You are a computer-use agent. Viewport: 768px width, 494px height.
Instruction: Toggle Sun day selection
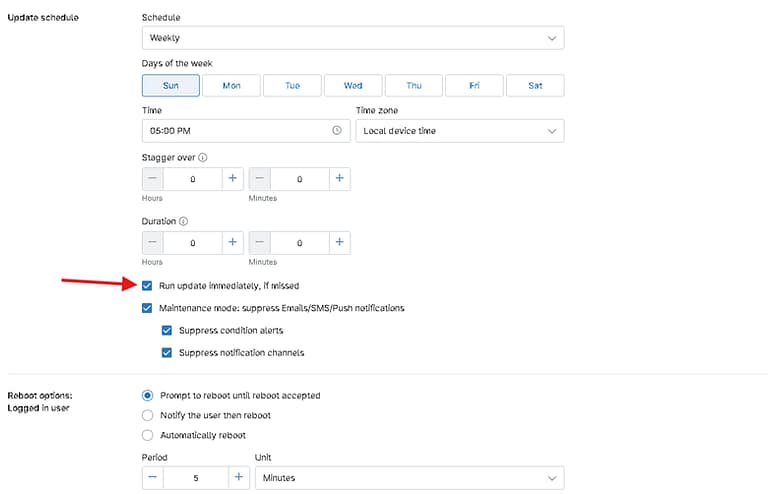pyautogui.click(x=170, y=86)
